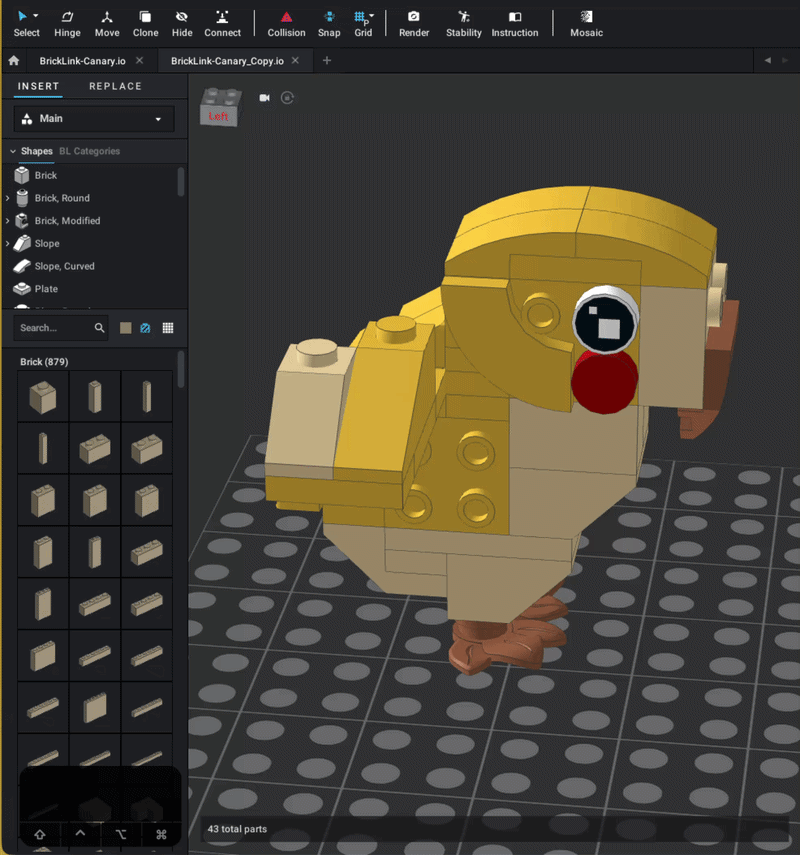Select the Hinge tool
The height and width of the screenshot is (855, 800).
coord(67,23)
